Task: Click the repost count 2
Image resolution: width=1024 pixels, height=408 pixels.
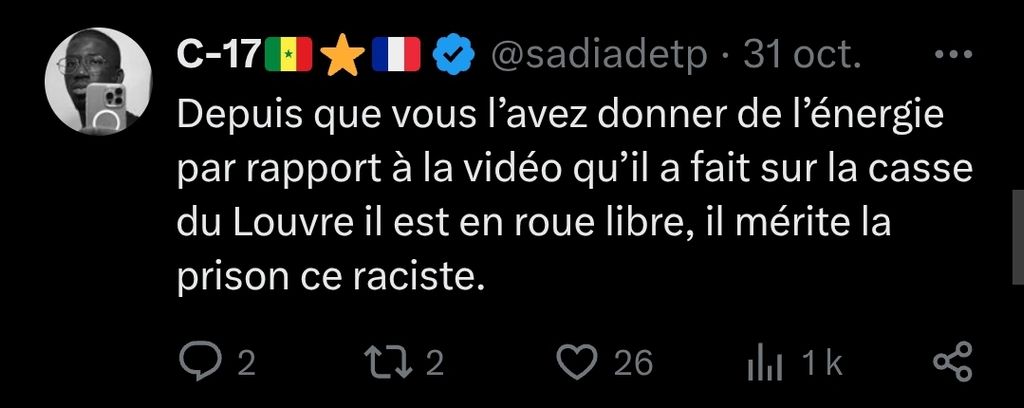Action: pos(435,364)
